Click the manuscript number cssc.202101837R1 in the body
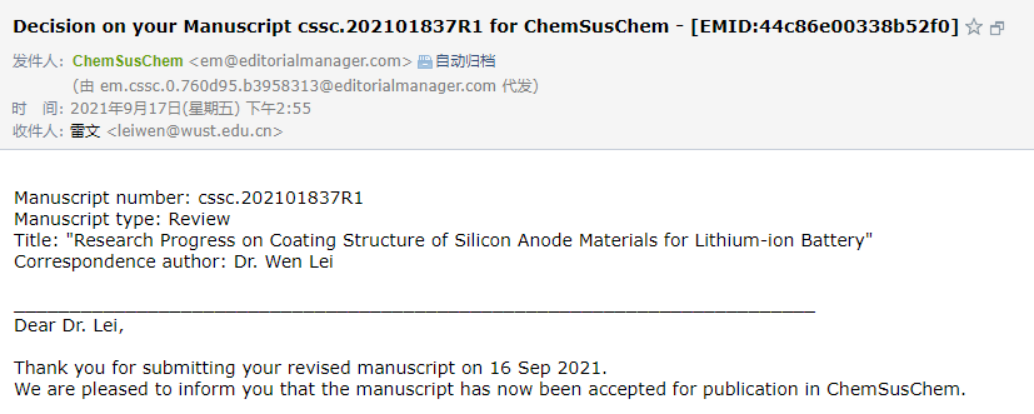Screen dimensions: 1034x414 (281, 198)
